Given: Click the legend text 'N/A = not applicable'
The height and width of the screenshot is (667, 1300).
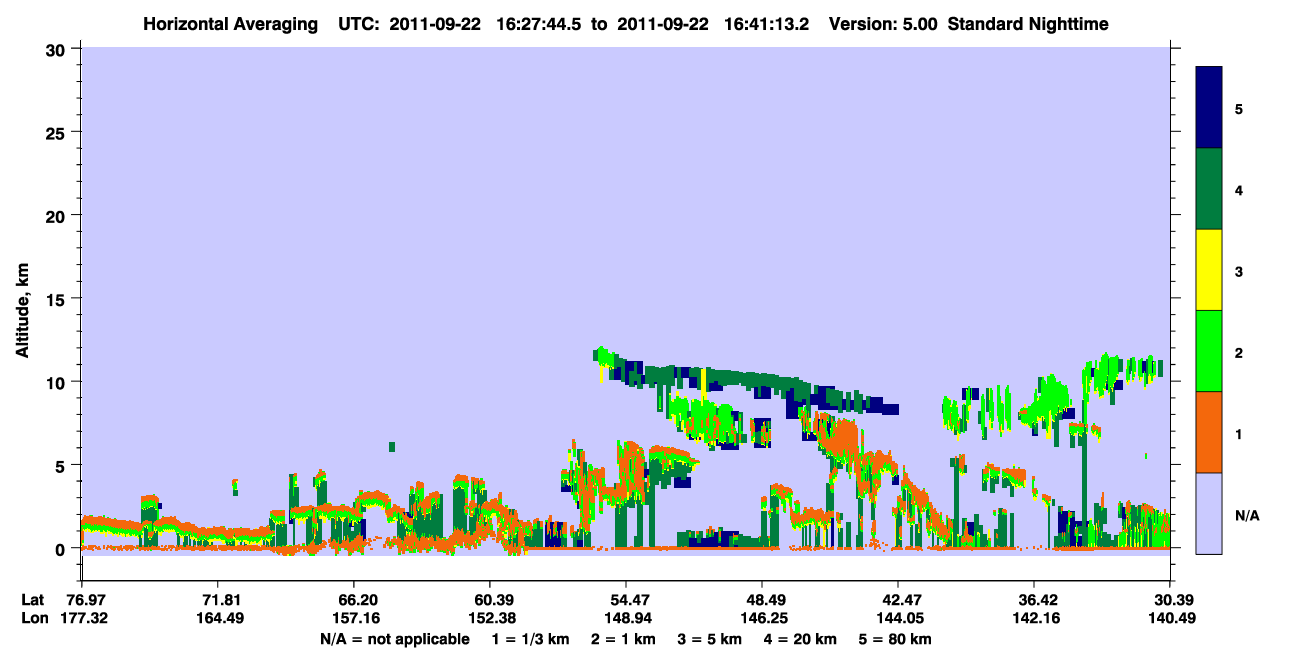Looking at the screenshot, I should pos(394,639).
